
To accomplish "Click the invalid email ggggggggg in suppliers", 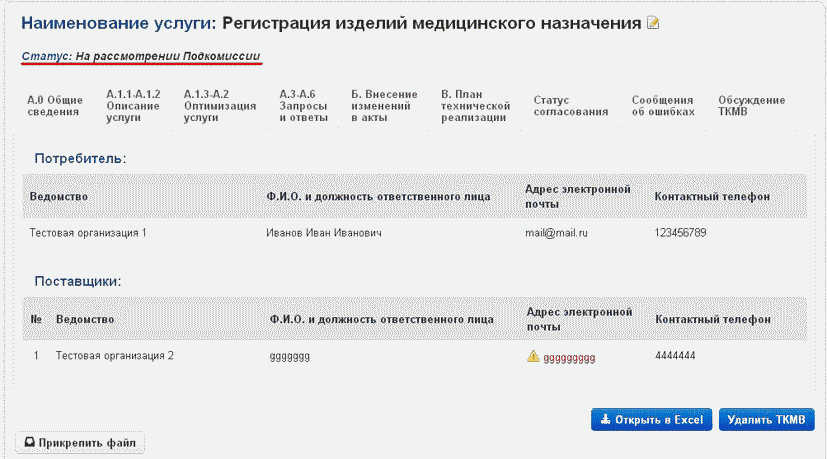I will pyautogui.click(x=569, y=357).
